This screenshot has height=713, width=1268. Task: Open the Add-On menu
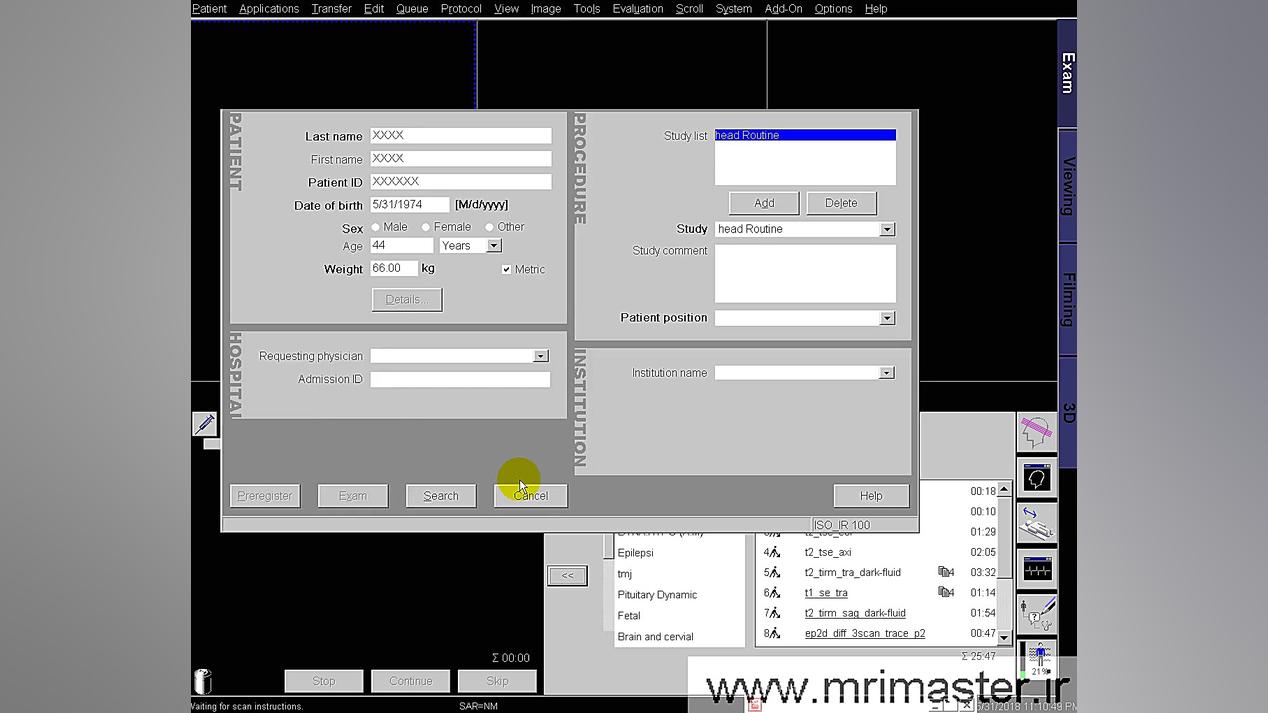pyautogui.click(x=783, y=9)
